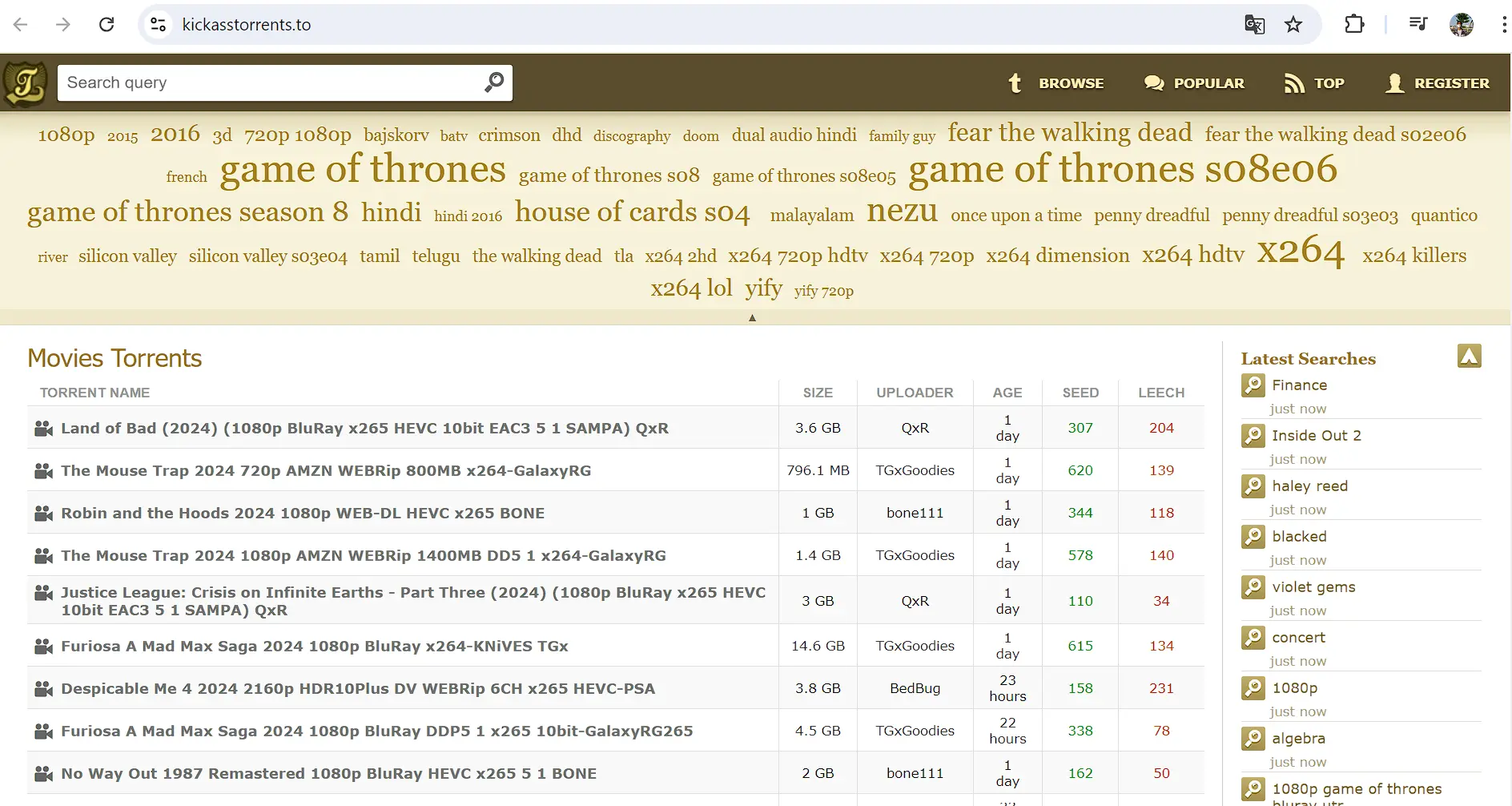The width and height of the screenshot is (1512, 806).
Task: Open Robin and the Hoods torrent
Action: [303, 514]
